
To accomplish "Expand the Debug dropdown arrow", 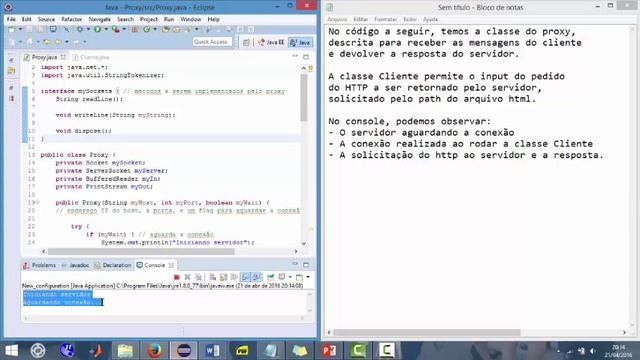I will point(88,29).
